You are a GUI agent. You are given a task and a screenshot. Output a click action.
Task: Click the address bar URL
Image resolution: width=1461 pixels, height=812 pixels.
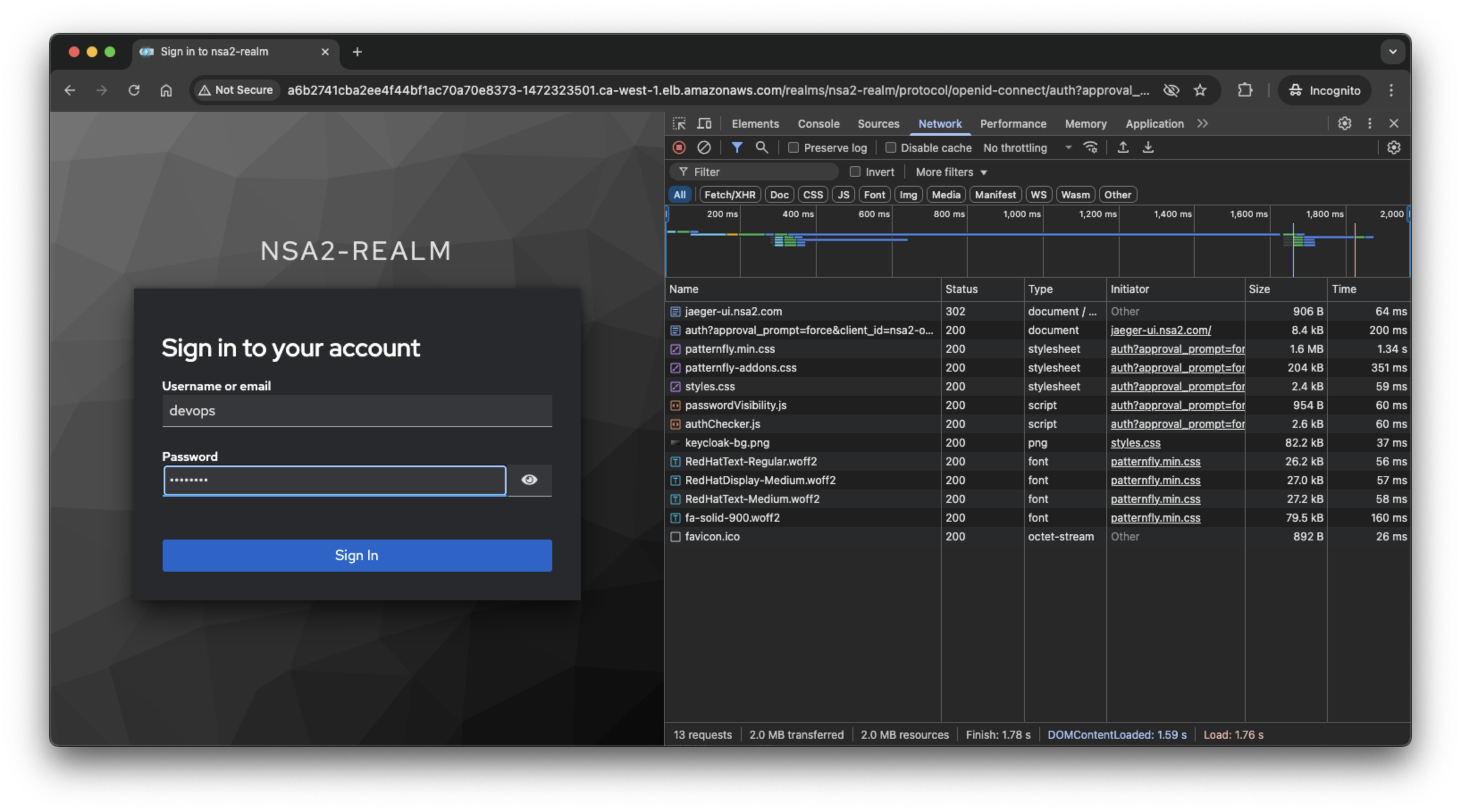(718, 90)
